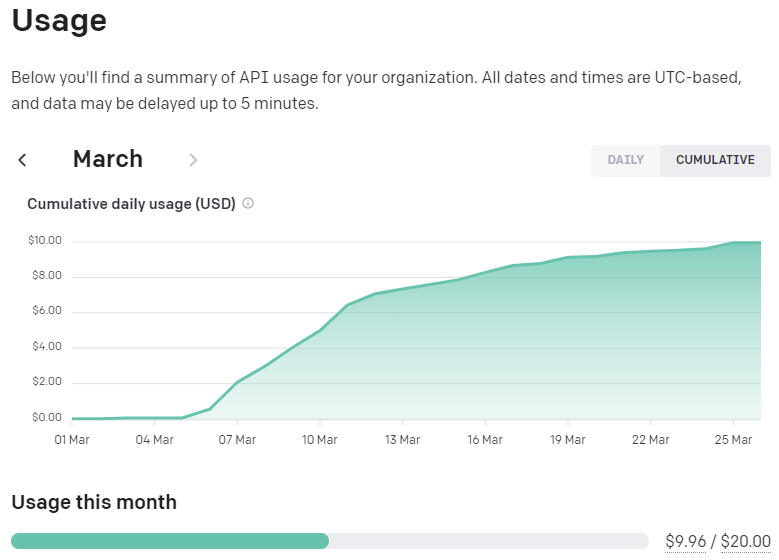Click the $0.00 y-axis label
This screenshot has height=560, width=779.
tap(47, 417)
